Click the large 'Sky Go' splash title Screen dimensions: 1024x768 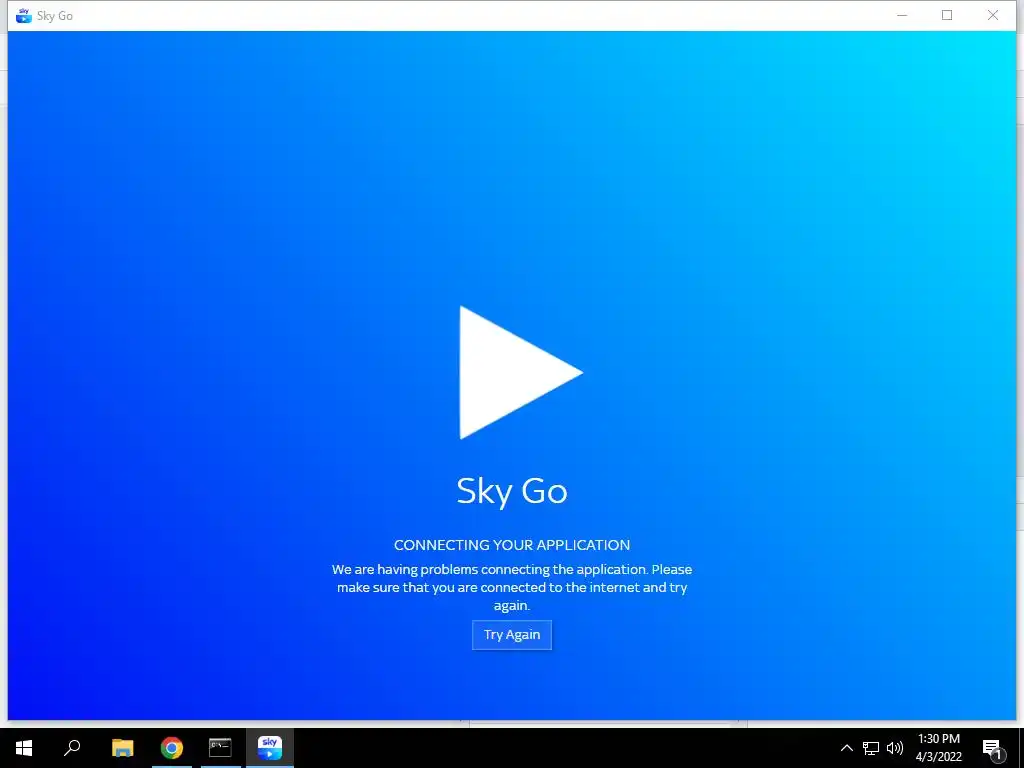click(512, 491)
